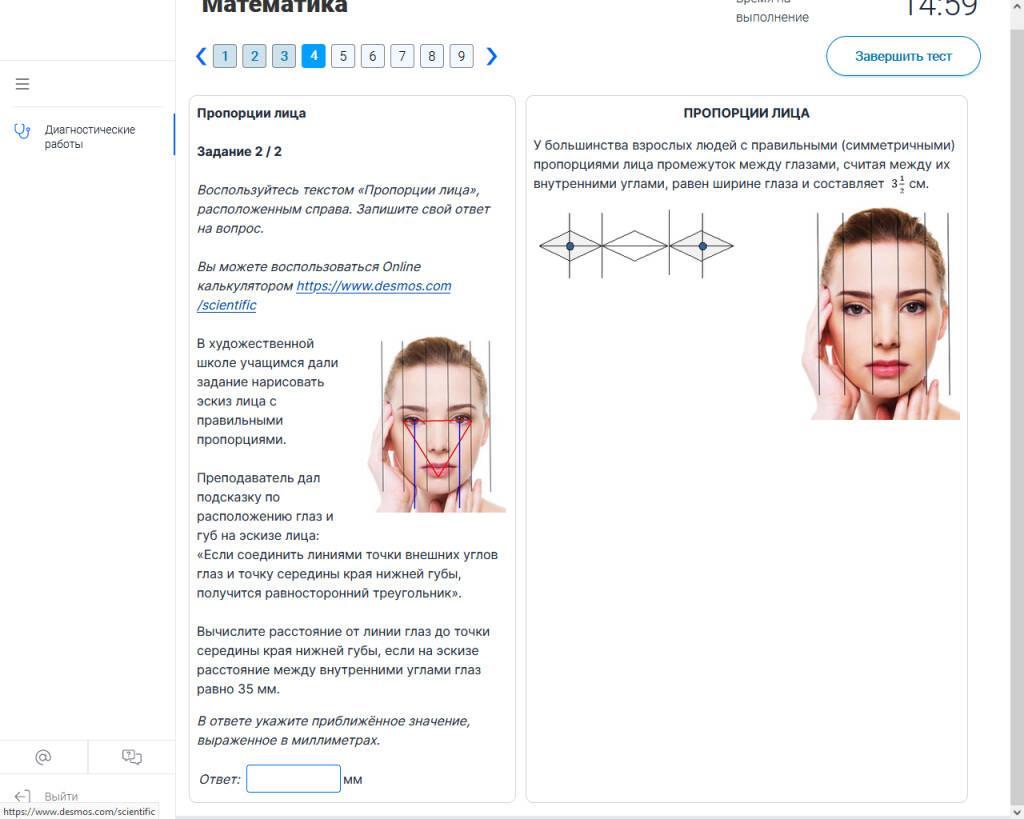The height and width of the screenshot is (819, 1024).
Task: Click the face sketch image with red triangle
Action: [x=436, y=424]
